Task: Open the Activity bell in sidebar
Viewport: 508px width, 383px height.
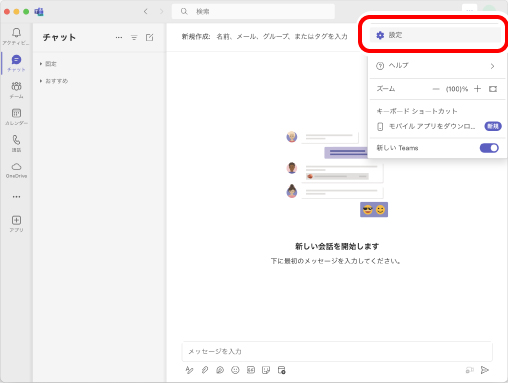Action: click(16, 32)
